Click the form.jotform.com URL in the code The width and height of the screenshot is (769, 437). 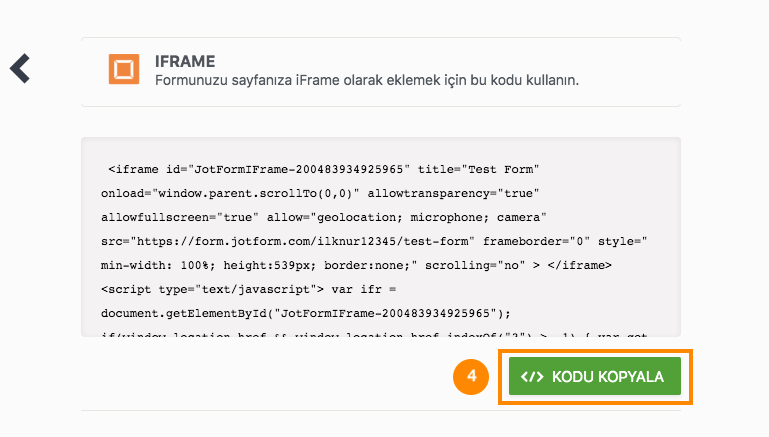303,241
